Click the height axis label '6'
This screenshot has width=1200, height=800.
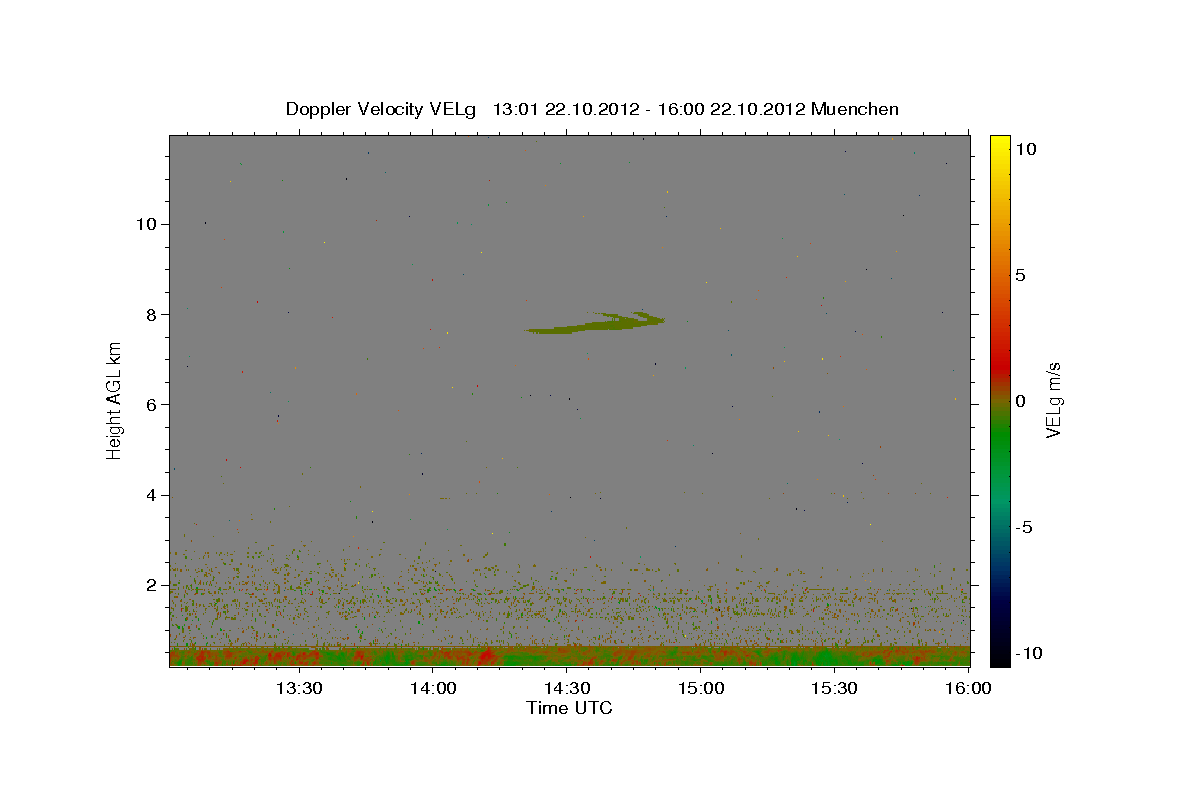coord(149,404)
